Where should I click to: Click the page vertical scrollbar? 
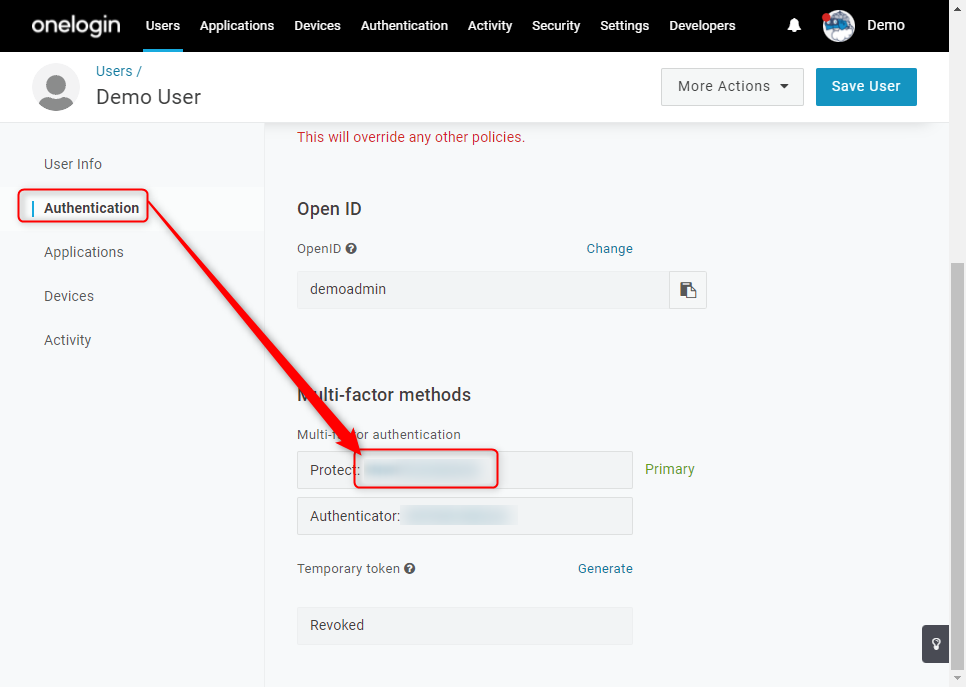[x=957, y=465]
